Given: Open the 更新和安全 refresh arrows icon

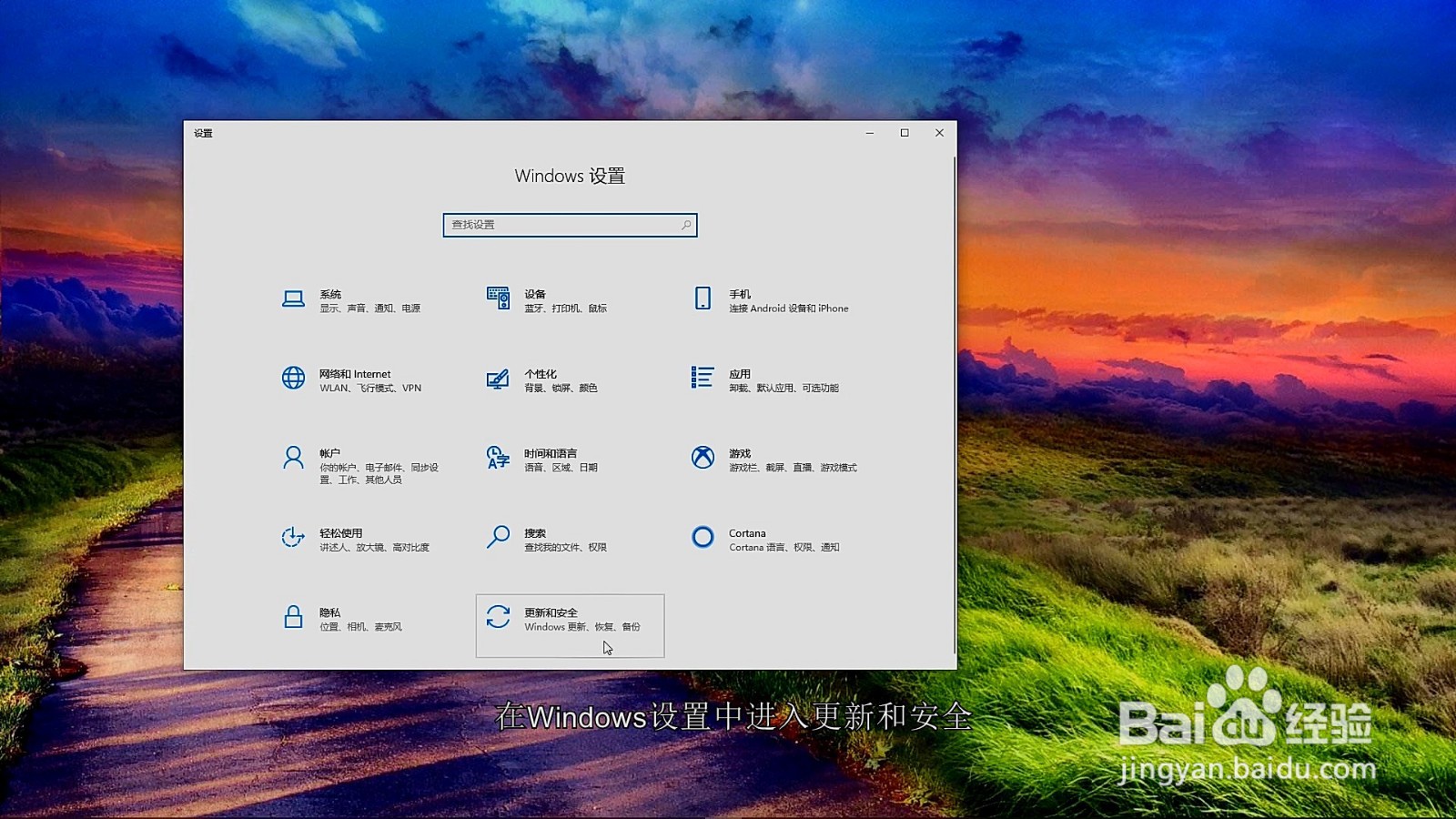Looking at the screenshot, I should 498,617.
